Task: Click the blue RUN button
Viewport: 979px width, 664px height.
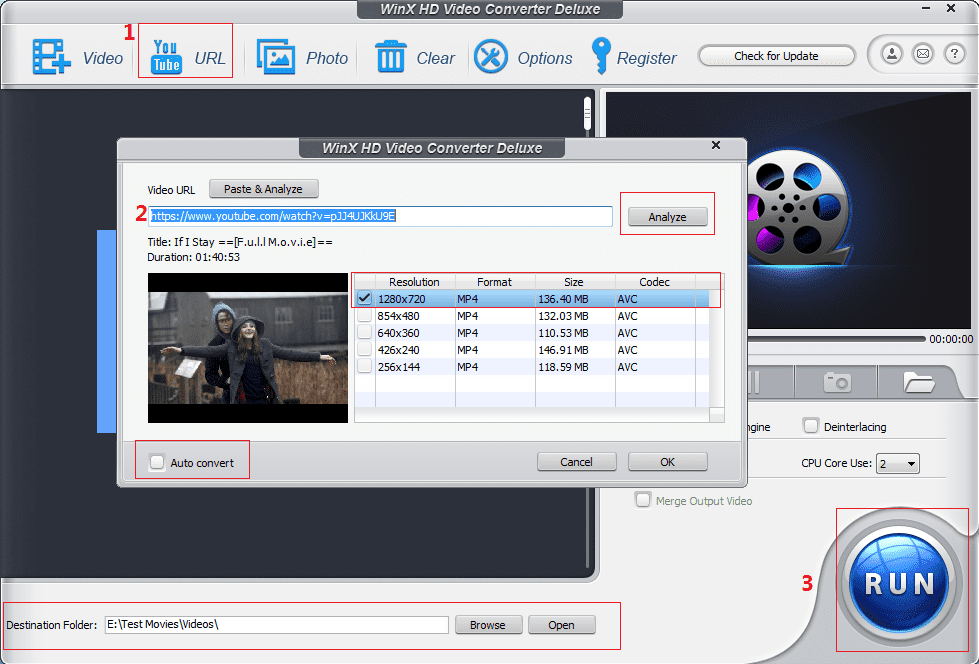Action: tap(900, 583)
